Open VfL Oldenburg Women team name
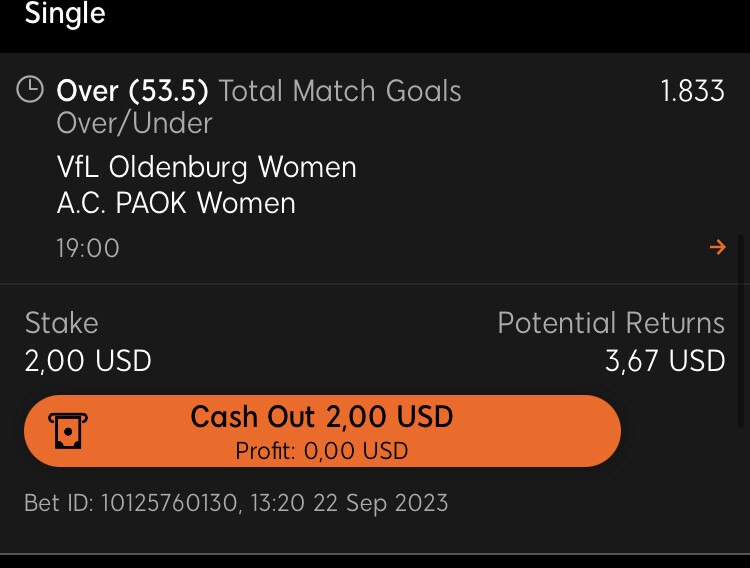 click(x=207, y=167)
